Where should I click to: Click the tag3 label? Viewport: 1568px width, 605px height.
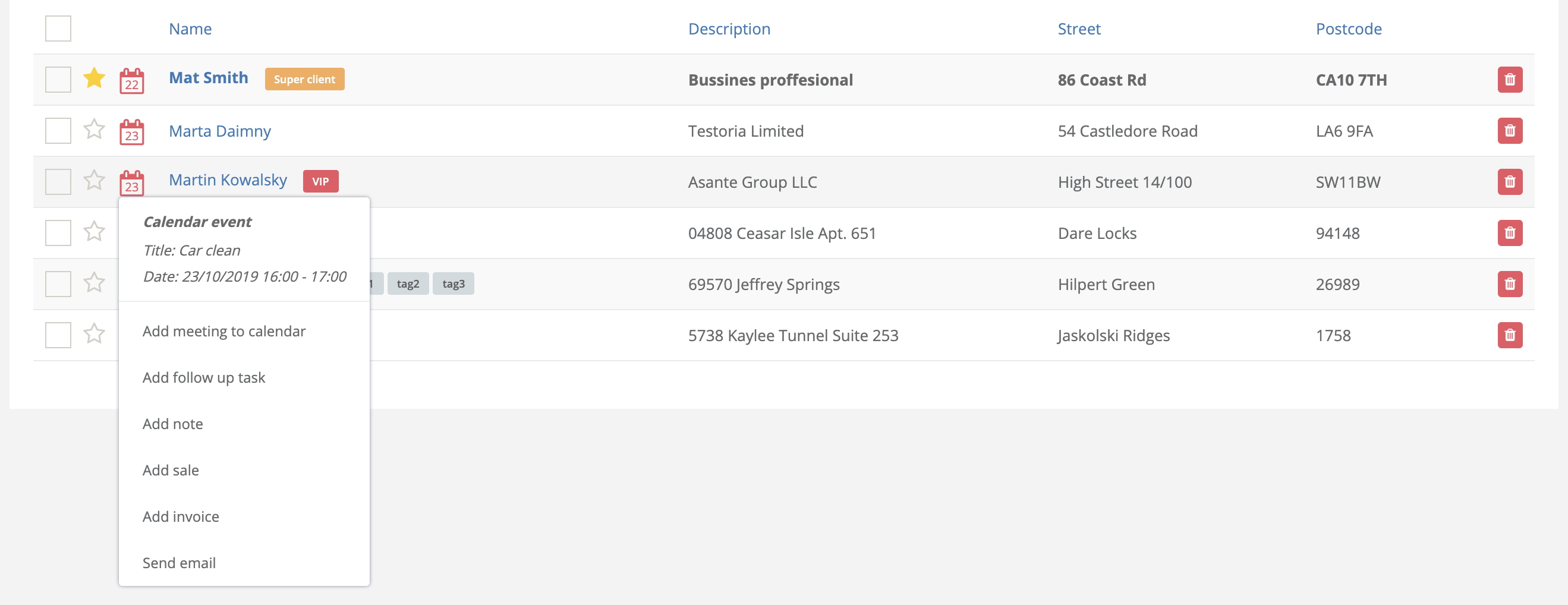point(454,283)
